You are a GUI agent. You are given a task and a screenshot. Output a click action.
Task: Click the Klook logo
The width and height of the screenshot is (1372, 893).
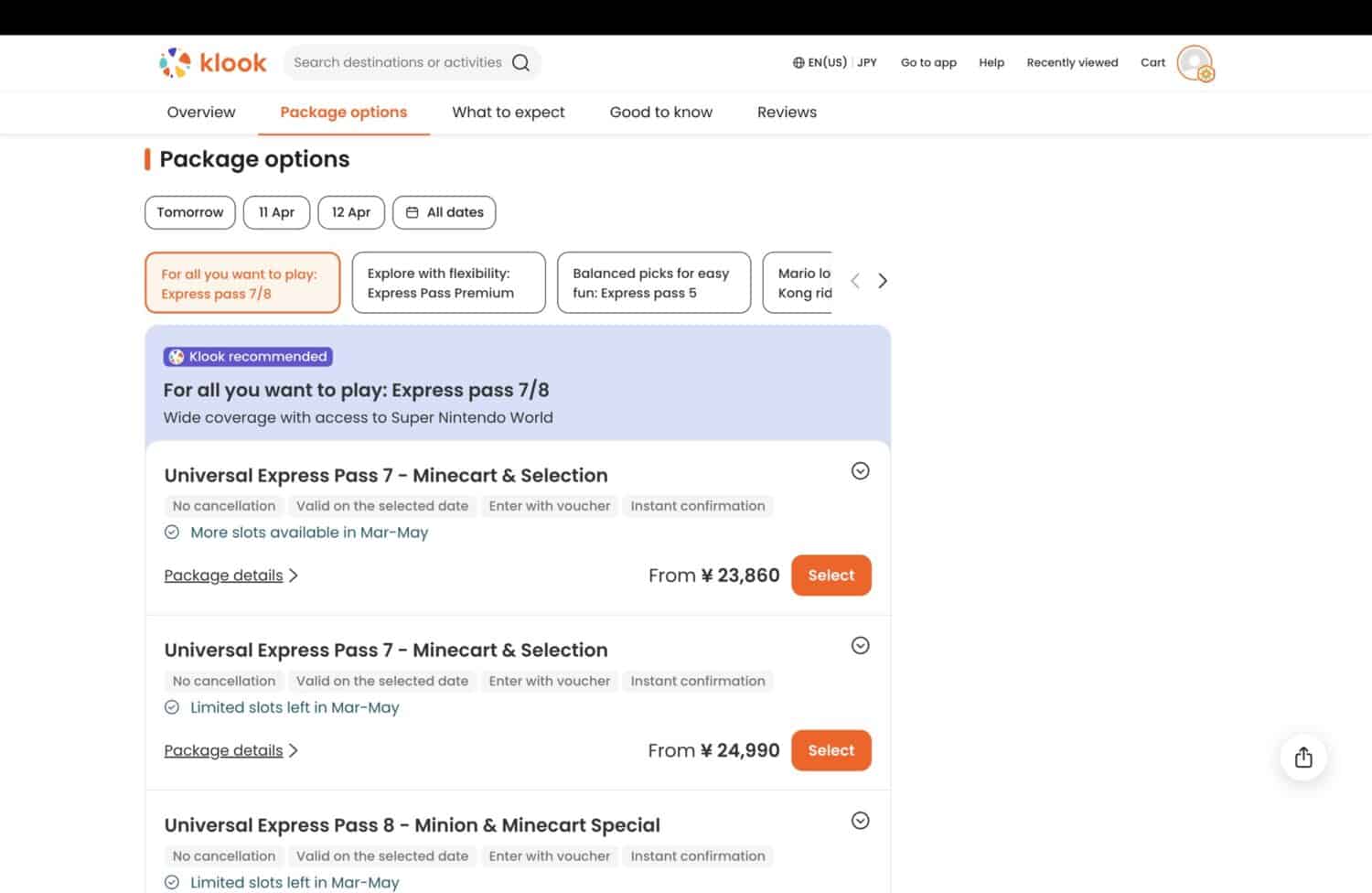point(212,62)
